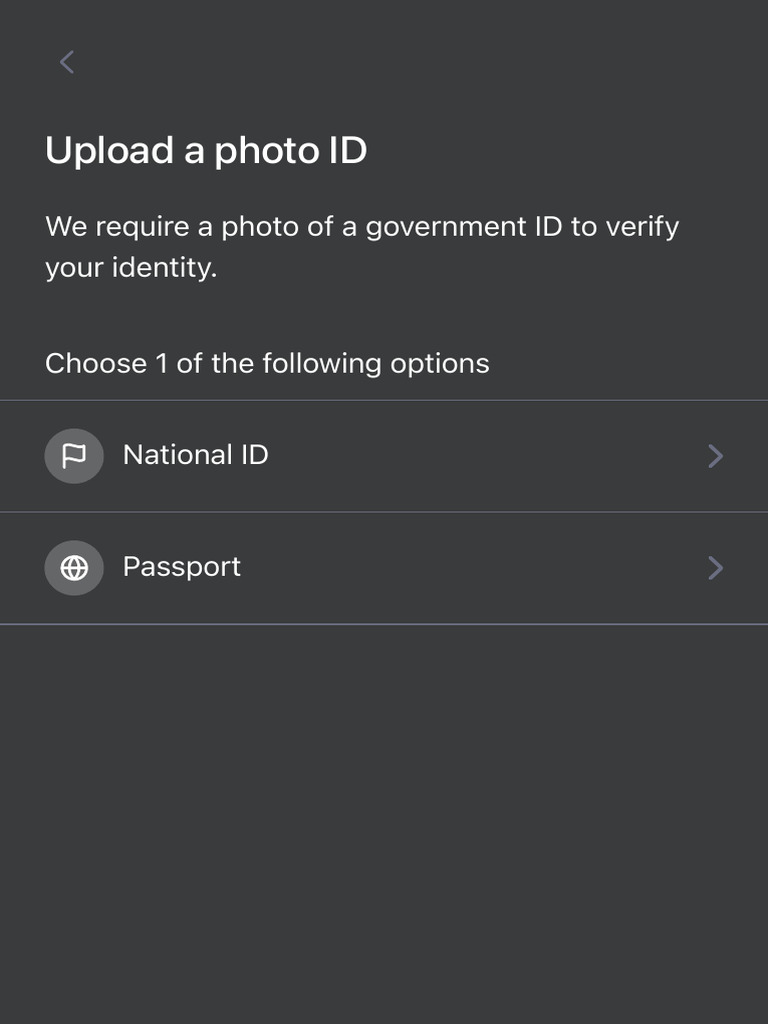Select the Passport label
This screenshot has width=768, height=1024.
point(182,567)
